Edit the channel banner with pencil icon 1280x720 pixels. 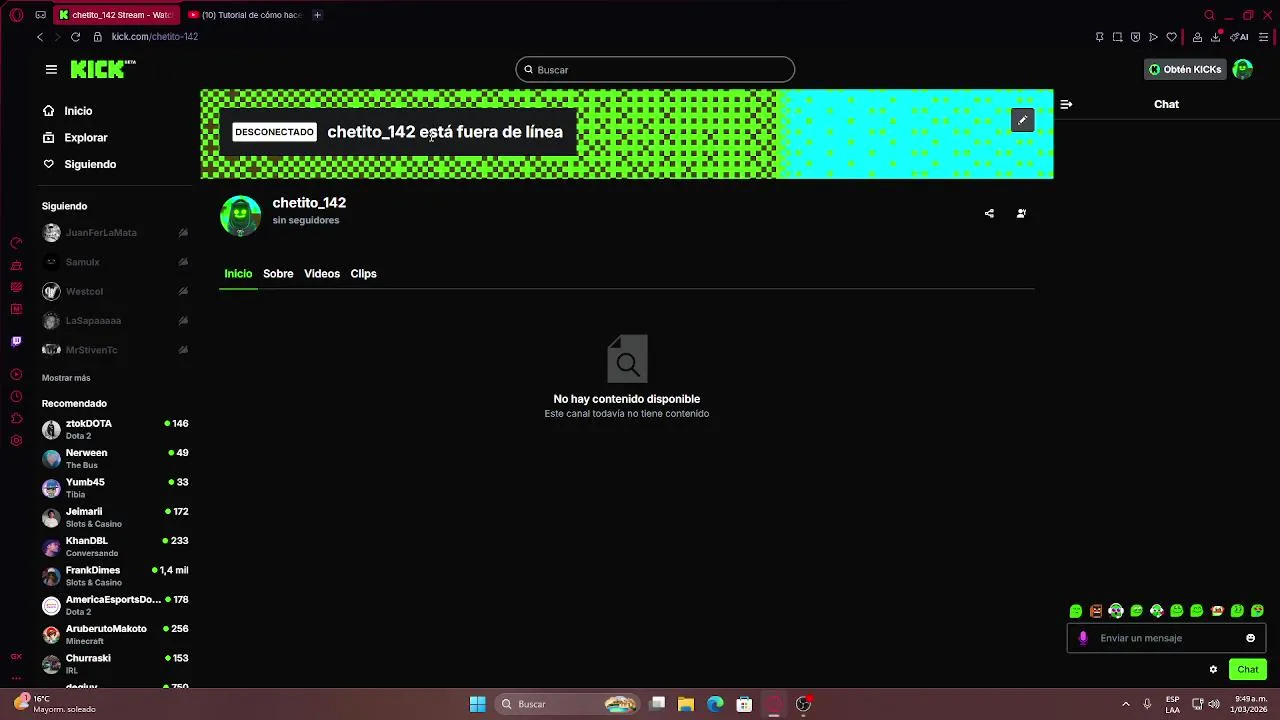tap(1022, 120)
